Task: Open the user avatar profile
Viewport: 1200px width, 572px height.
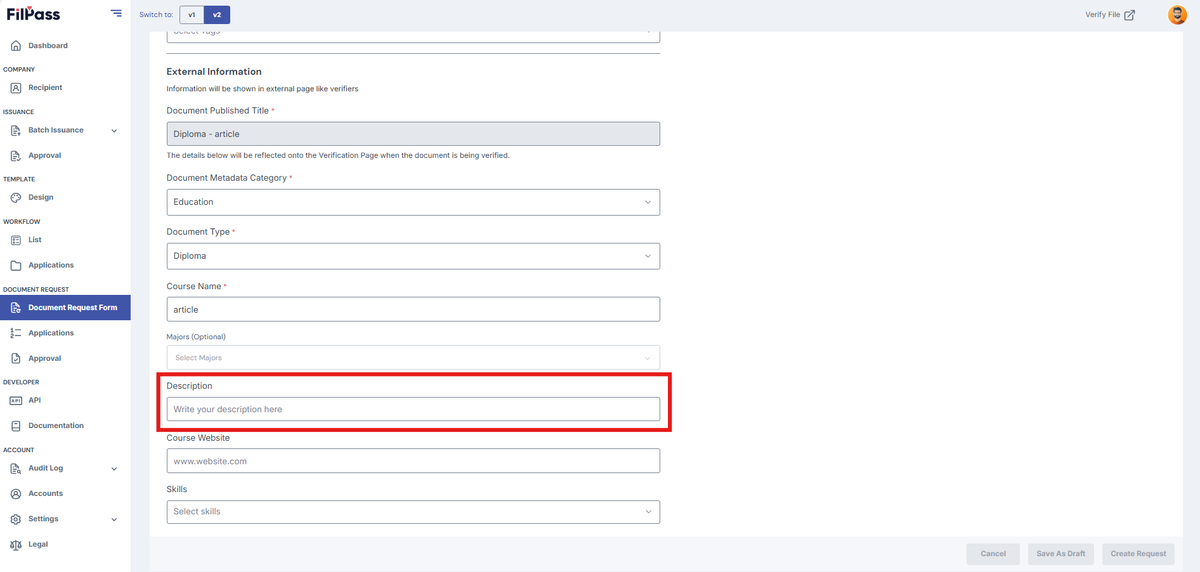Action: 1177,15
